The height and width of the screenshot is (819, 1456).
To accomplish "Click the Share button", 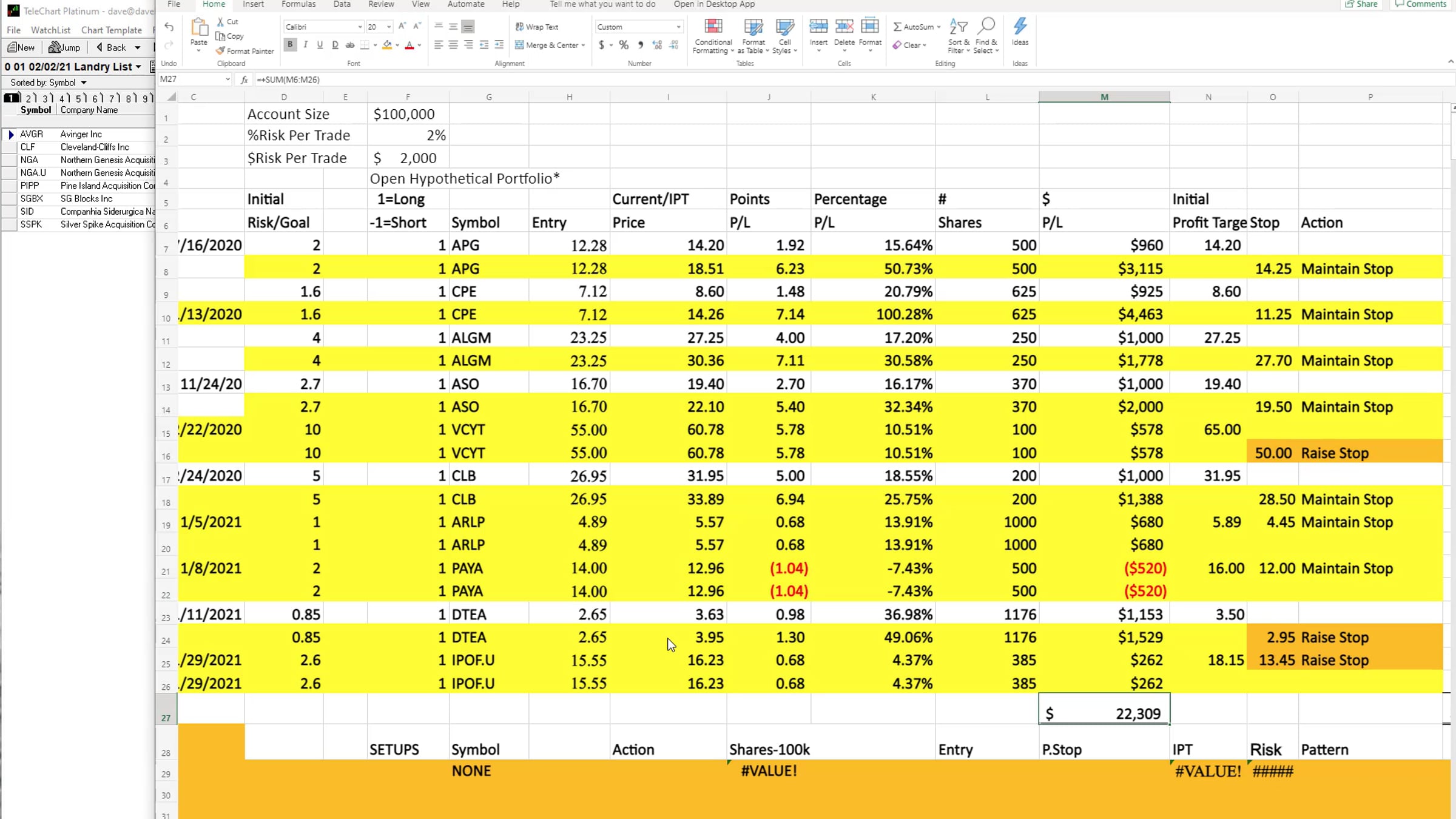I will coord(1361,4).
